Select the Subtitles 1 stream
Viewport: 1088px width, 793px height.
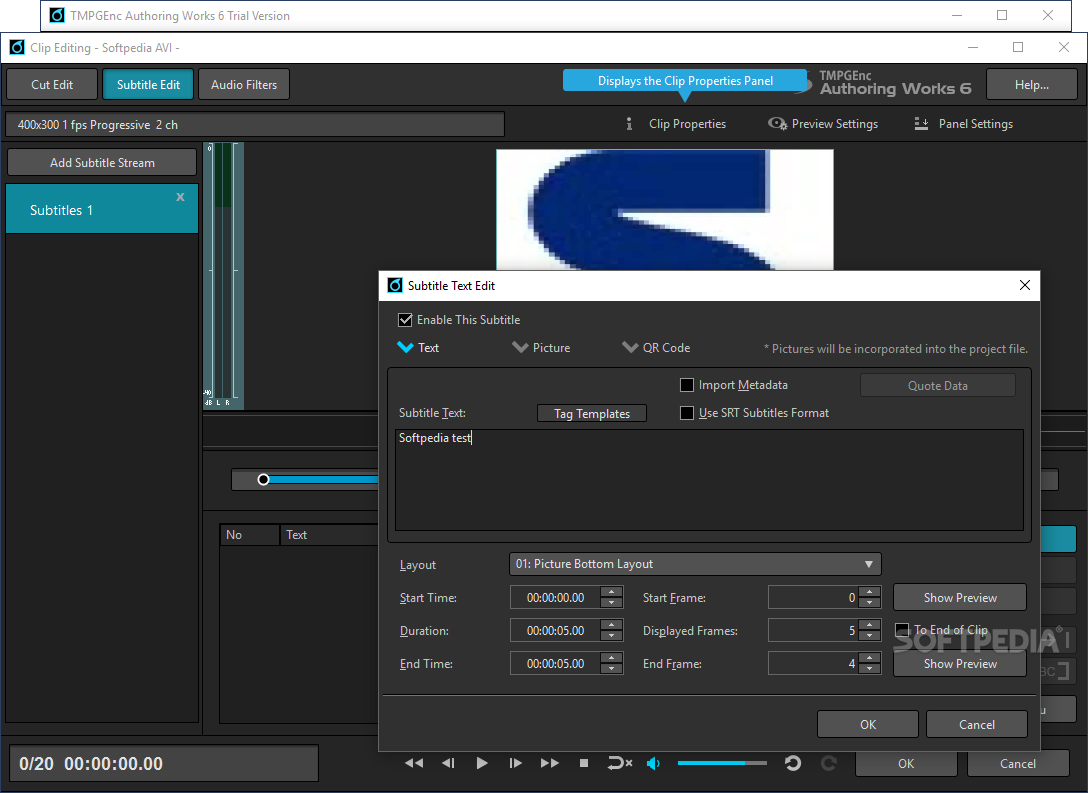point(102,209)
